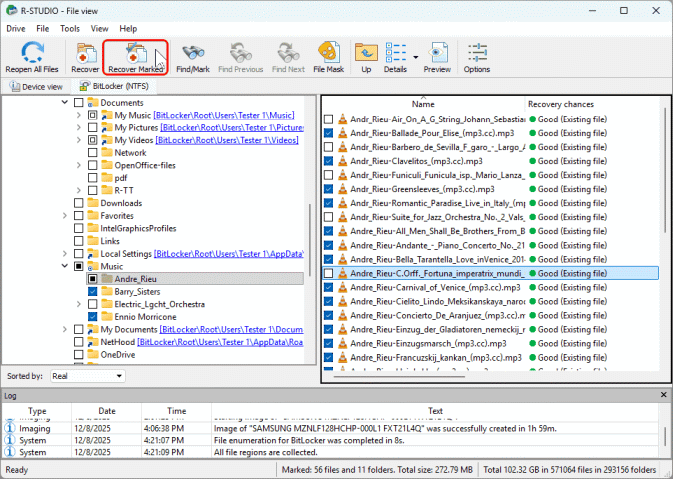Toggle the Preview pane icon

point(436,54)
